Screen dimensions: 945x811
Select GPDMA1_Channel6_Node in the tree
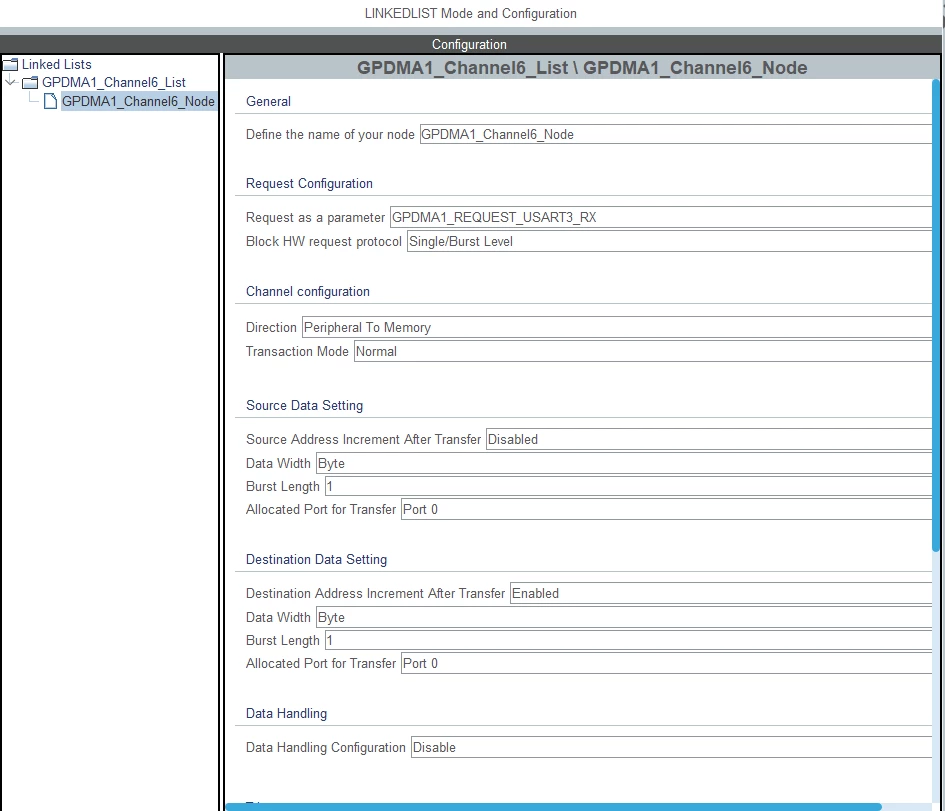click(x=138, y=101)
